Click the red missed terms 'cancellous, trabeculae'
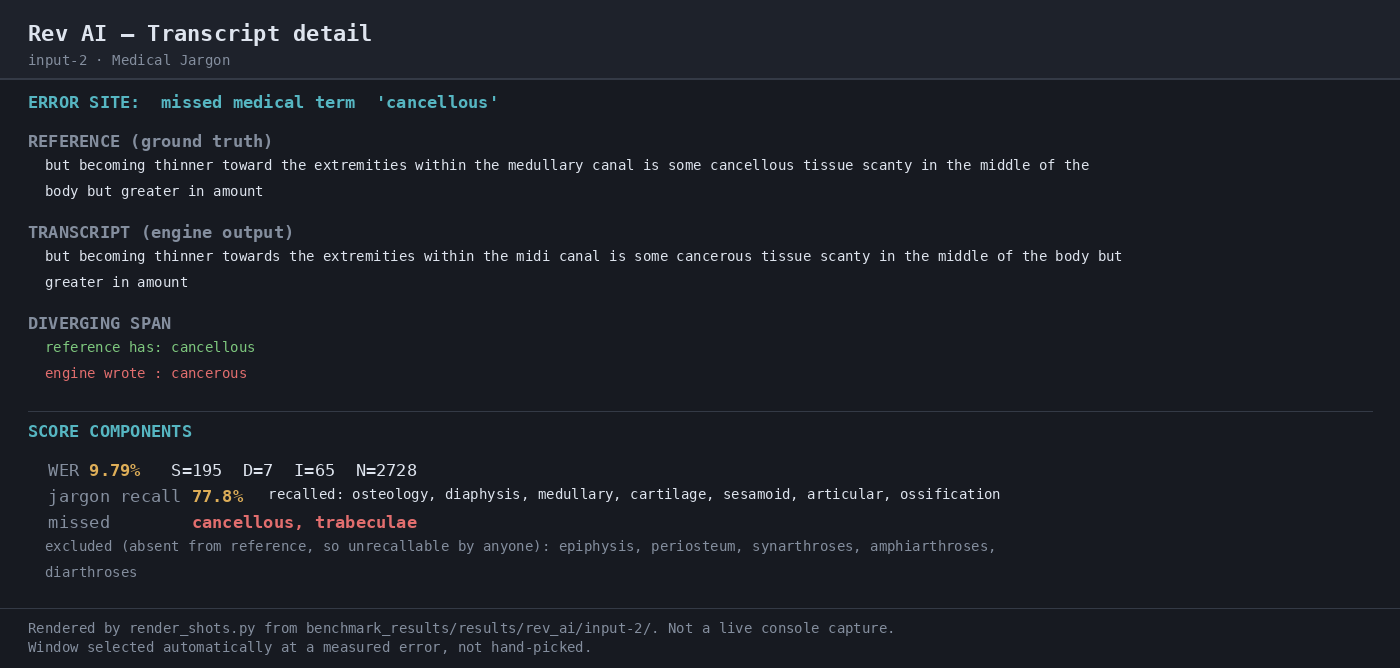 (x=305, y=523)
